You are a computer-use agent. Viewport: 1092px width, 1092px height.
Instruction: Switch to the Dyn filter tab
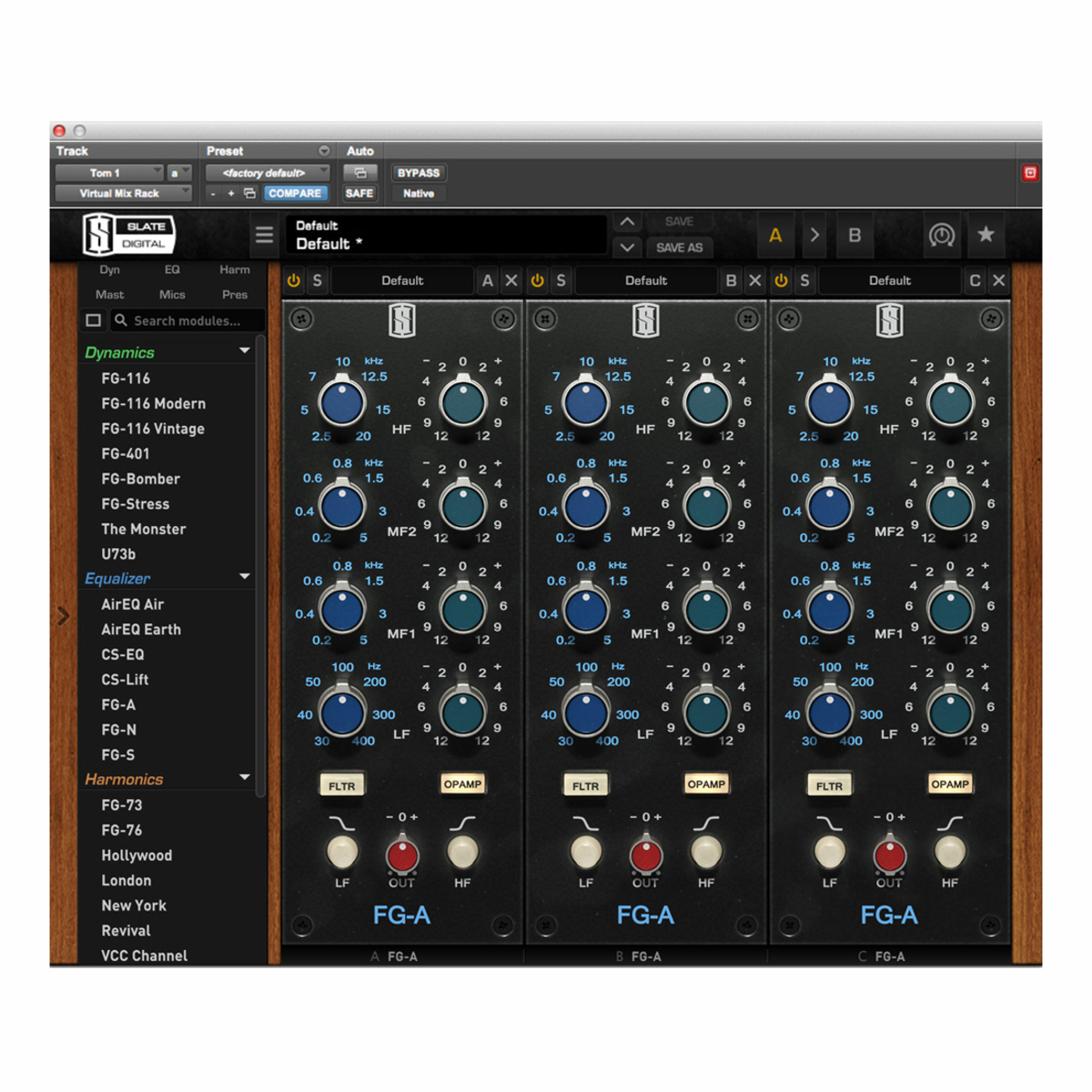coord(110,269)
